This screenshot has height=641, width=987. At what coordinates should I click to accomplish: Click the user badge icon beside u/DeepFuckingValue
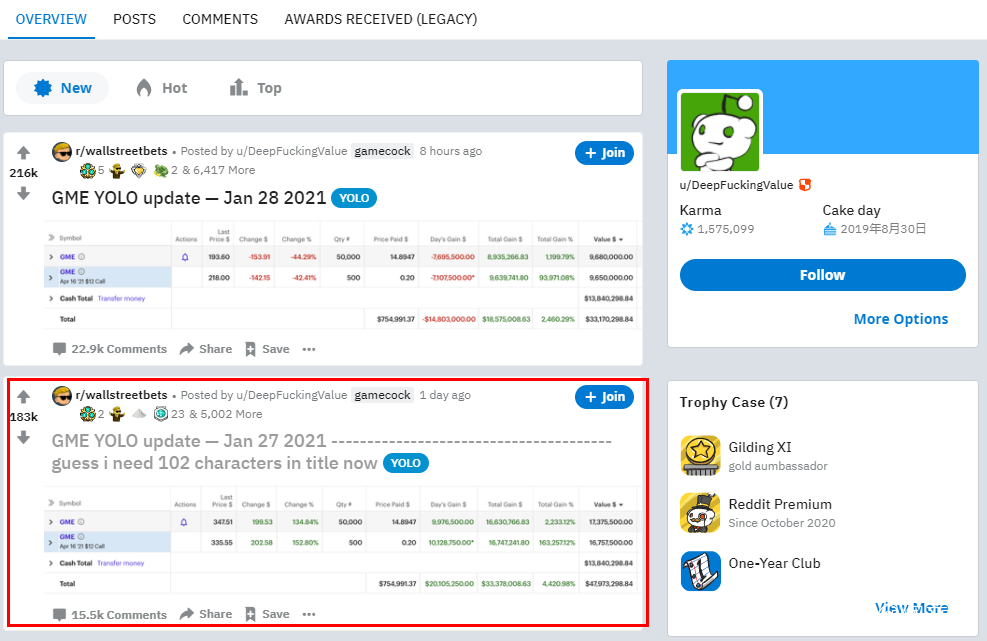tap(804, 184)
